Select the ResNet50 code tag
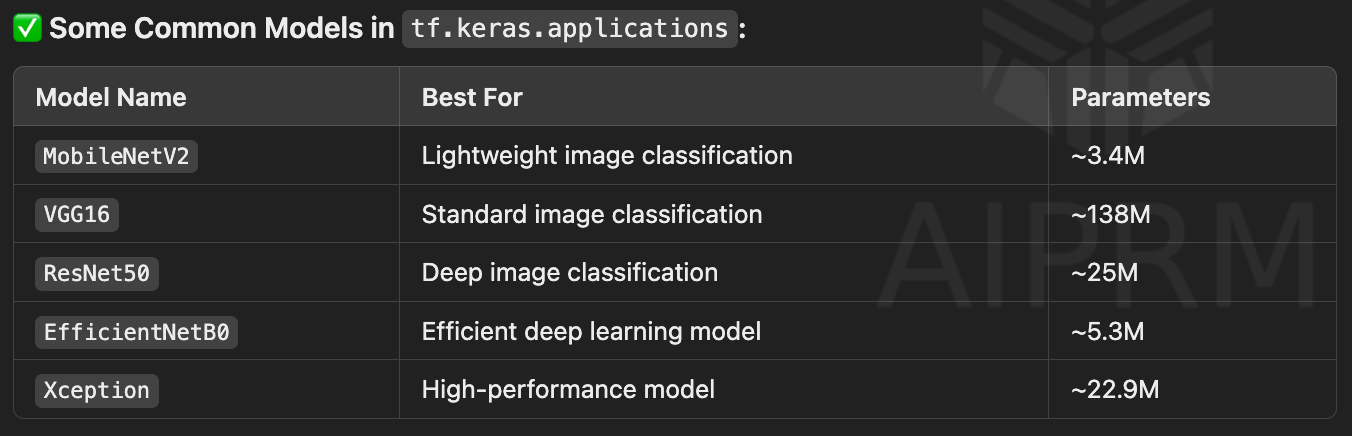Screen dimensions: 1352x436 (97, 273)
